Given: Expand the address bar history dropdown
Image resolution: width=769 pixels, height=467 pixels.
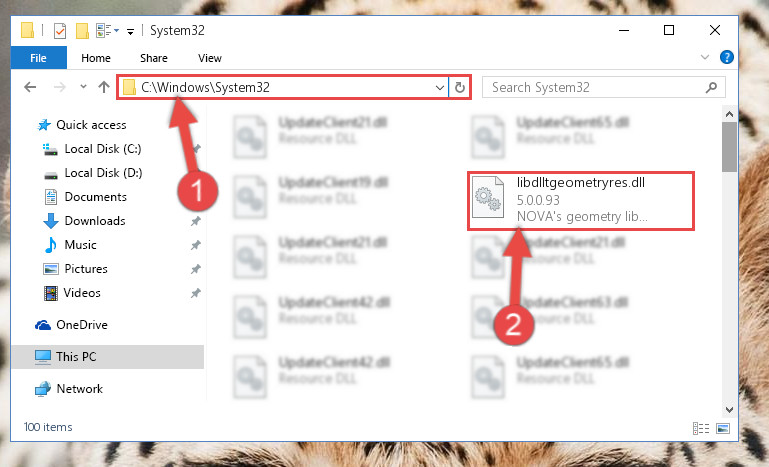Looking at the screenshot, I should [439, 88].
